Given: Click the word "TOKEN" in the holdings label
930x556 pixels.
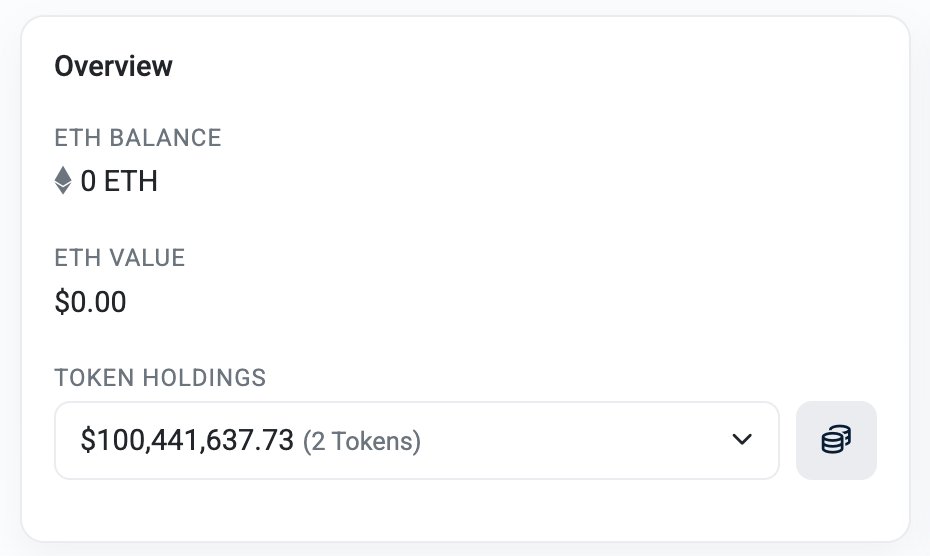Looking at the screenshot, I should [x=97, y=377].
